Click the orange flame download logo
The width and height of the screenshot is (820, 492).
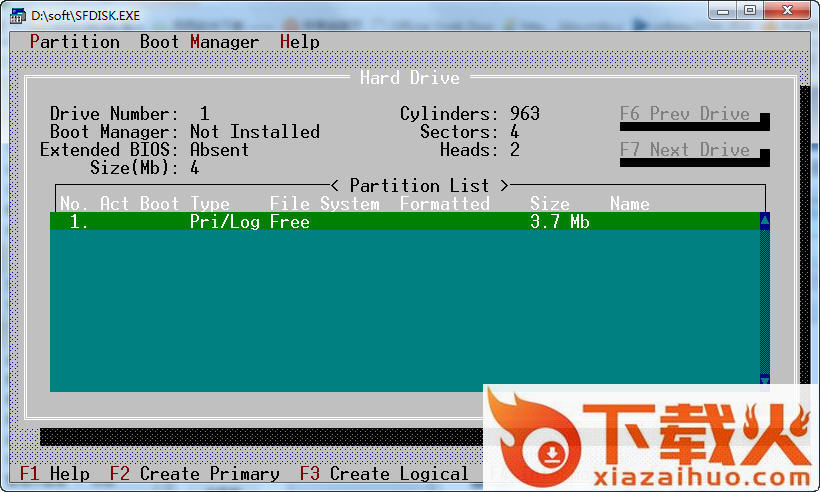pyautogui.click(x=533, y=436)
